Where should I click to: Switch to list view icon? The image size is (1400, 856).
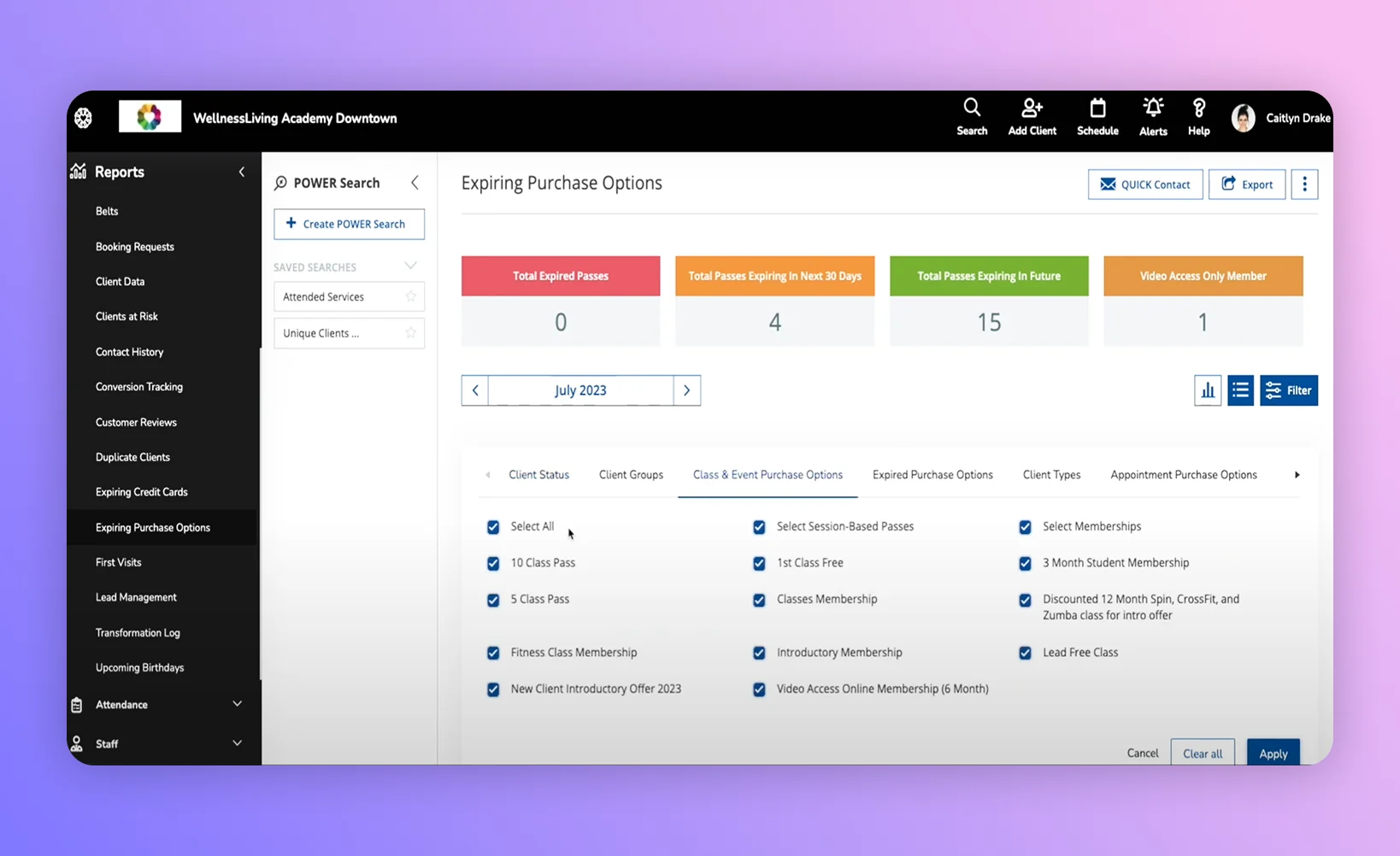pyautogui.click(x=1240, y=390)
